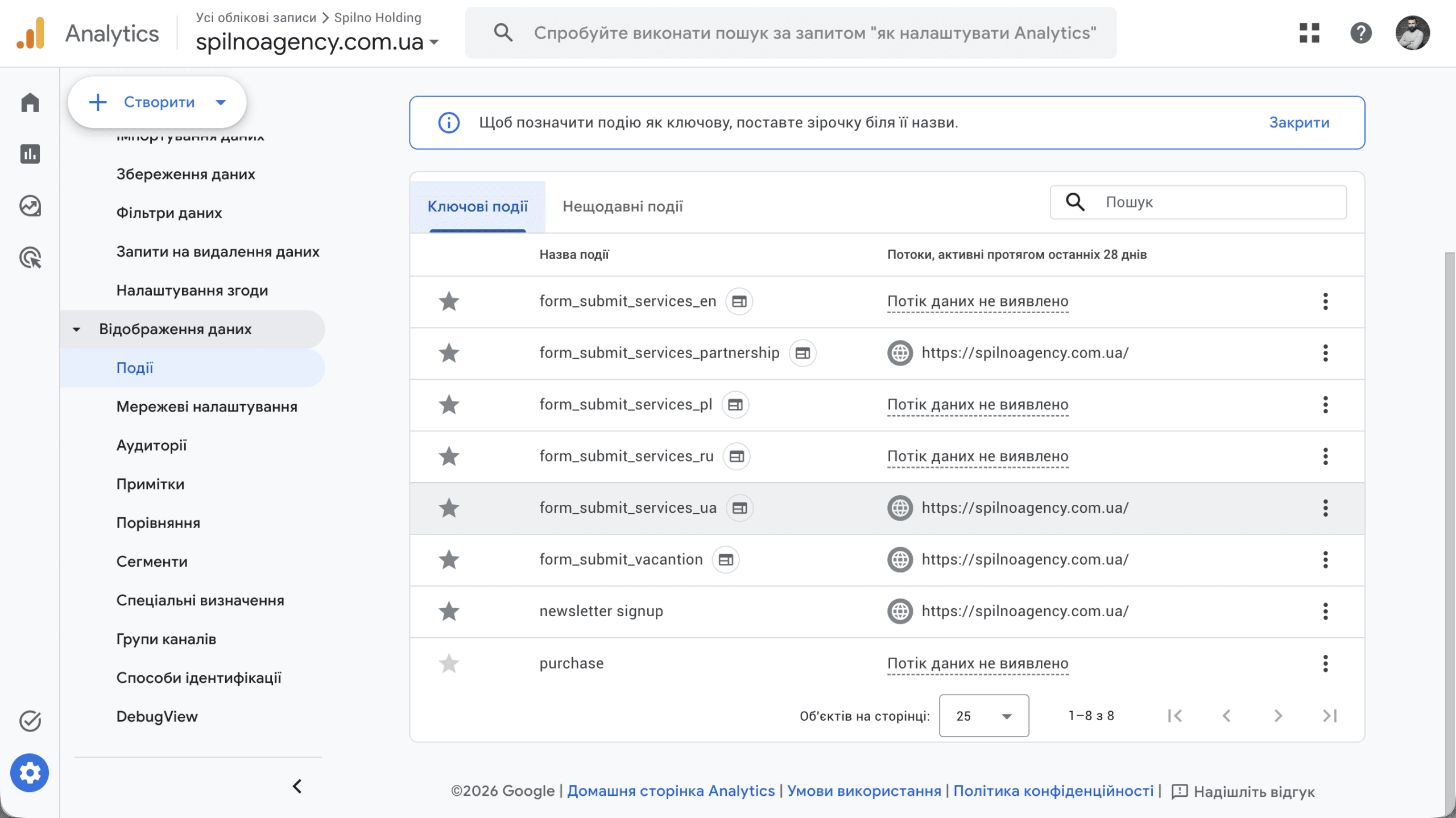Mark purchase as a key event with star
Image resolution: width=1456 pixels, height=818 pixels.
(x=449, y=663)
